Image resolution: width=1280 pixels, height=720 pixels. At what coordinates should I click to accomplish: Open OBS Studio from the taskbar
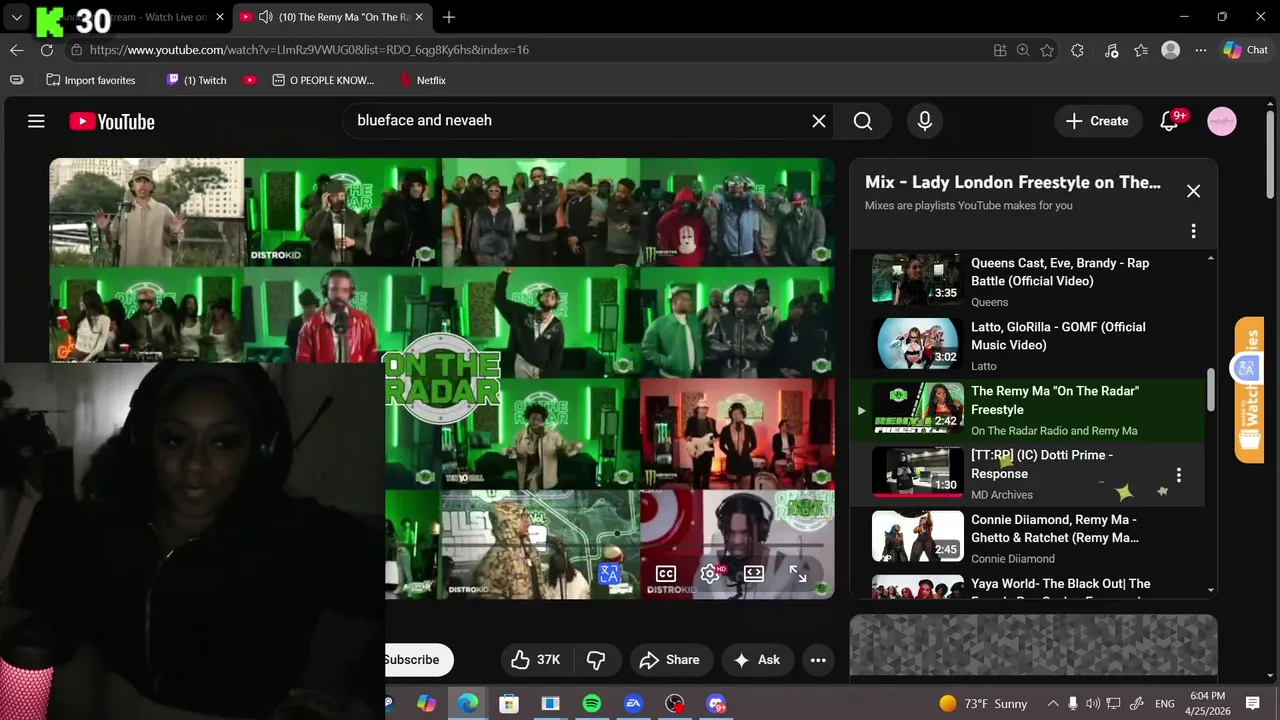point(675,704)
